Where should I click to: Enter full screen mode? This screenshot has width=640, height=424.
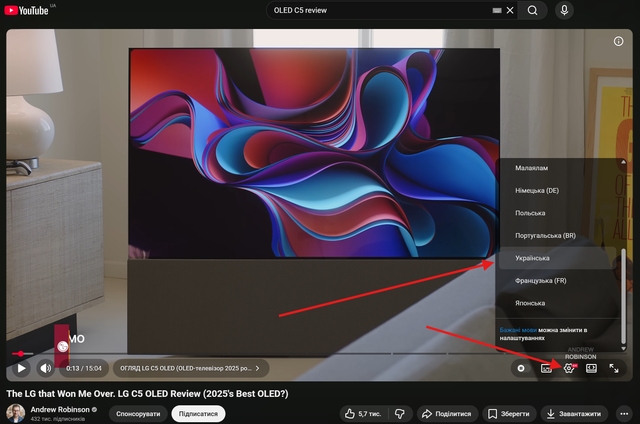pyautogui.click(x=614, y=368)
